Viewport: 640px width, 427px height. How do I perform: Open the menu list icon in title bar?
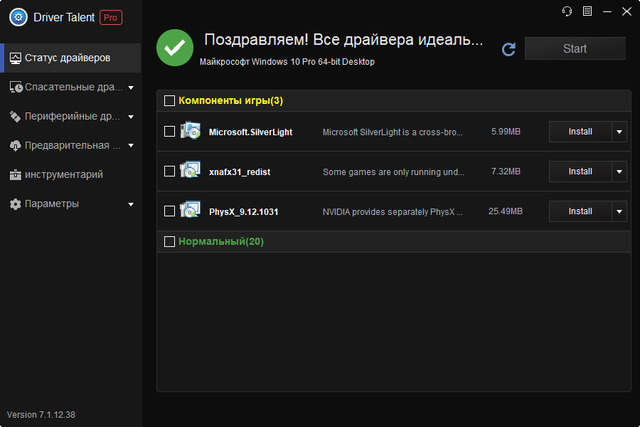(587, 11)
